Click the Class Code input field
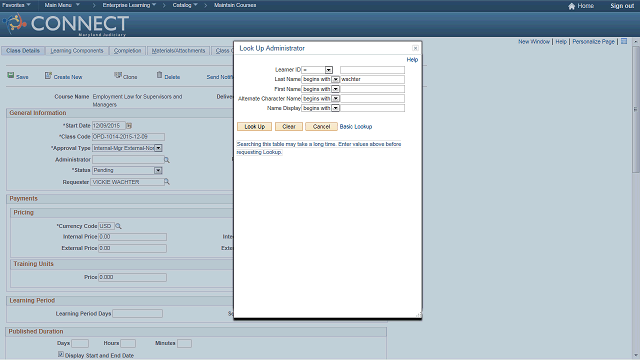This screenshot has height=360, width=640. tap(128, 137)
